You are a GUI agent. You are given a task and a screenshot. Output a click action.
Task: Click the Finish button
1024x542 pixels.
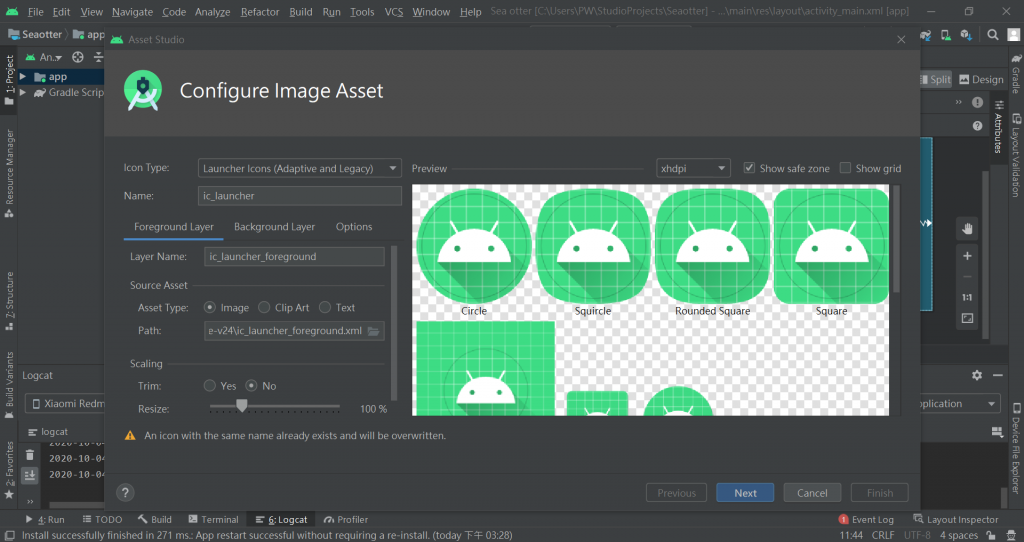[880, 493]
